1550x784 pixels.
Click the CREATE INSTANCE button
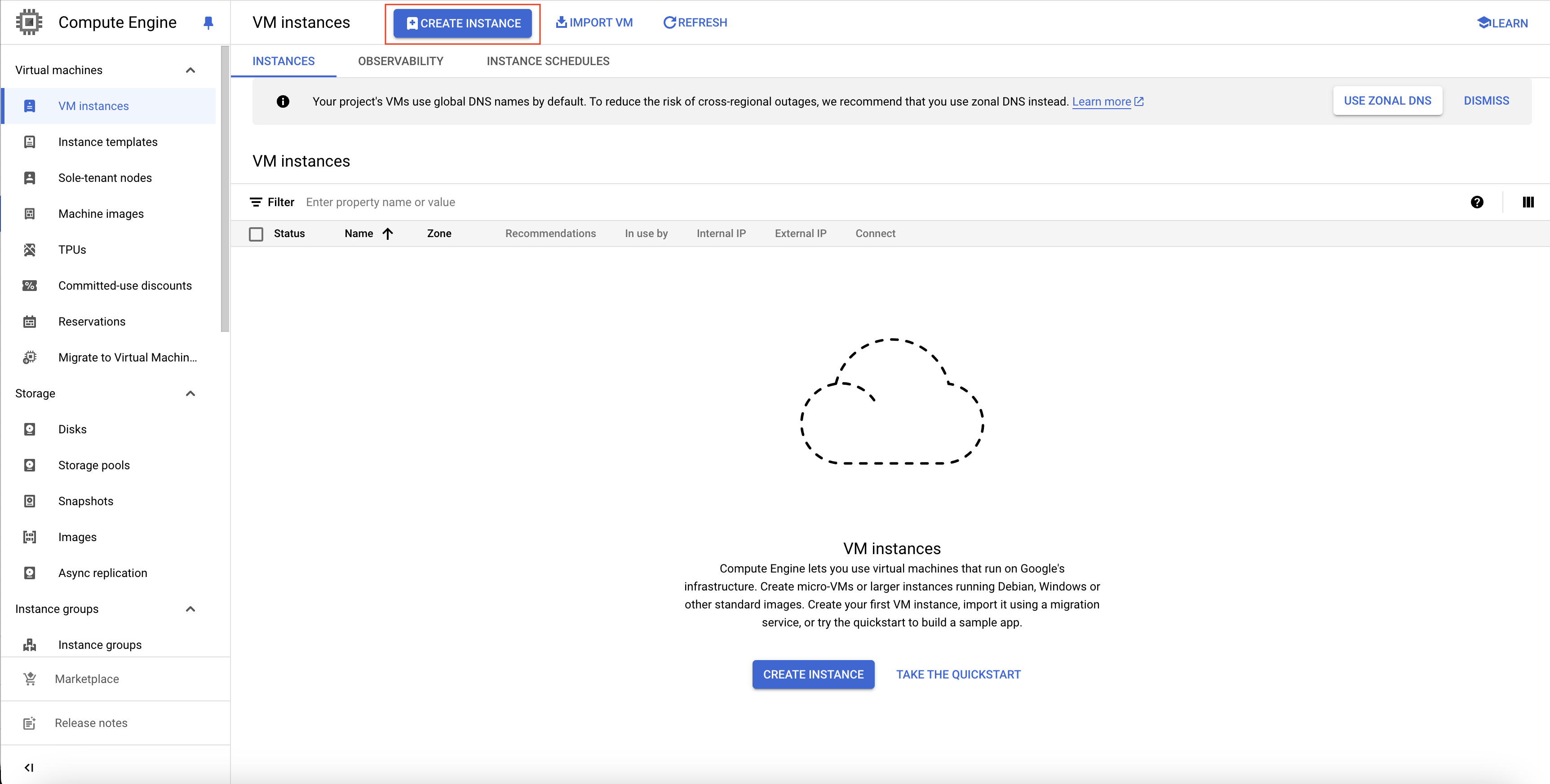463,22
